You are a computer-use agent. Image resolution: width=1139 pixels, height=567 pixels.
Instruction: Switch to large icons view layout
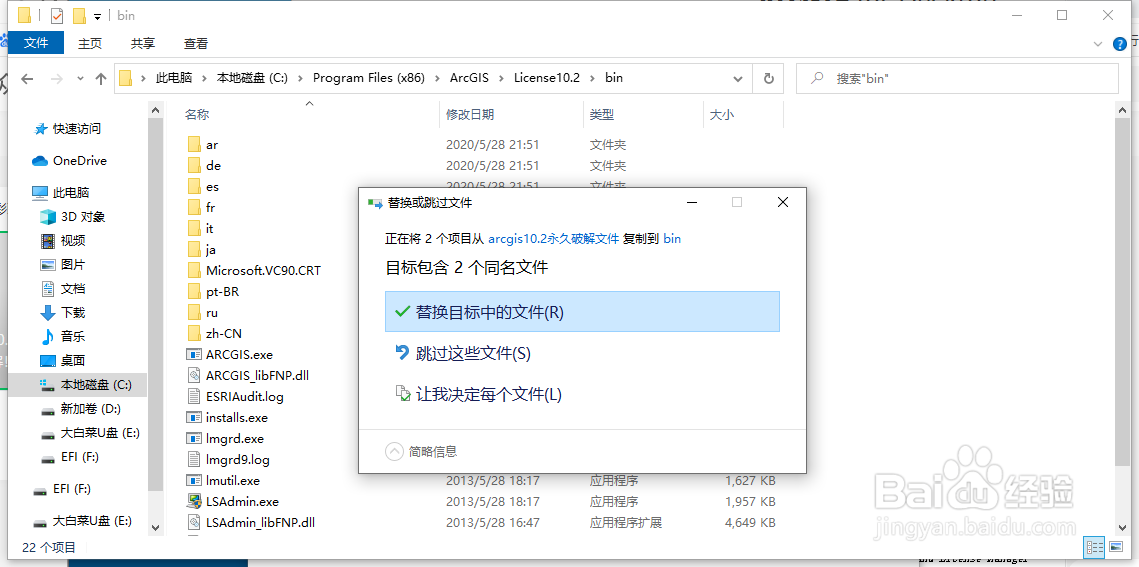[x=1114, y=547]
